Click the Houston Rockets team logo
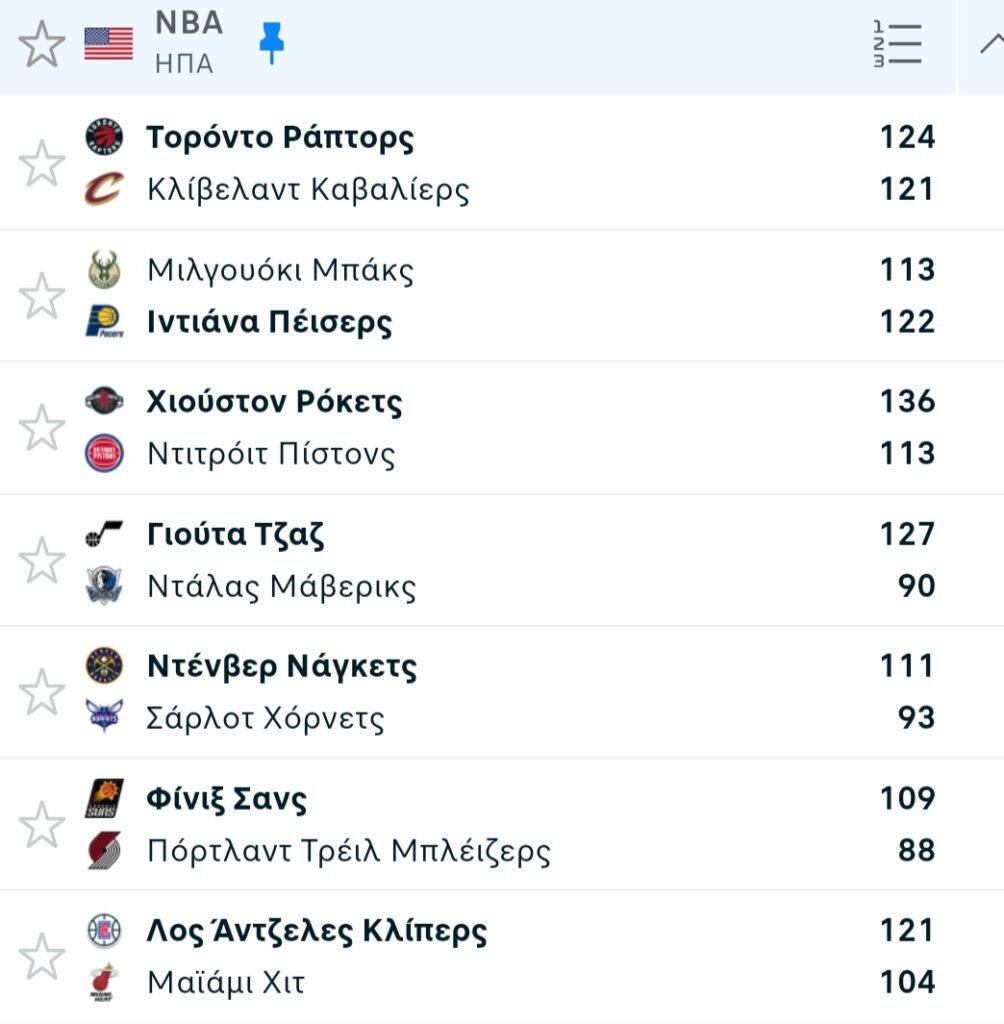 click(104, 402)
